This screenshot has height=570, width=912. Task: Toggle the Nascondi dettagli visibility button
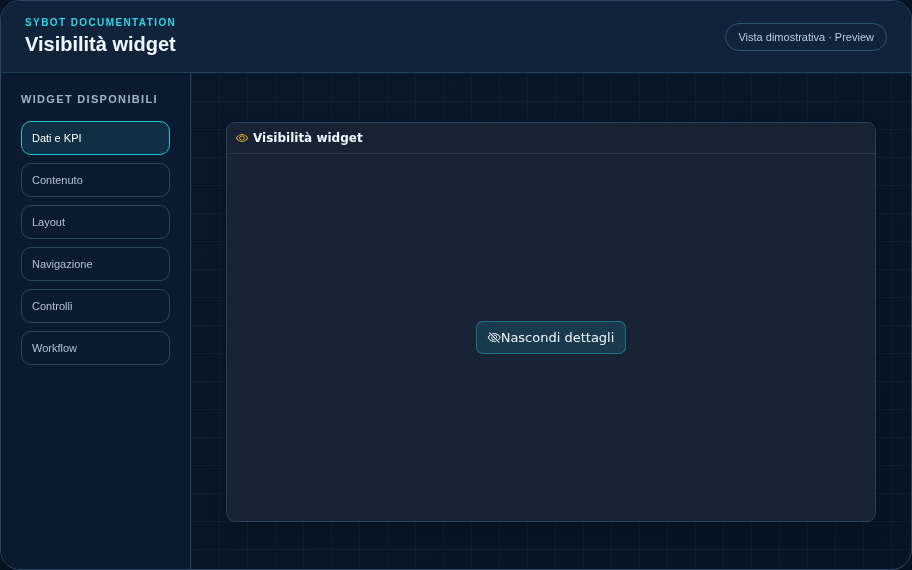click(551, 337)
